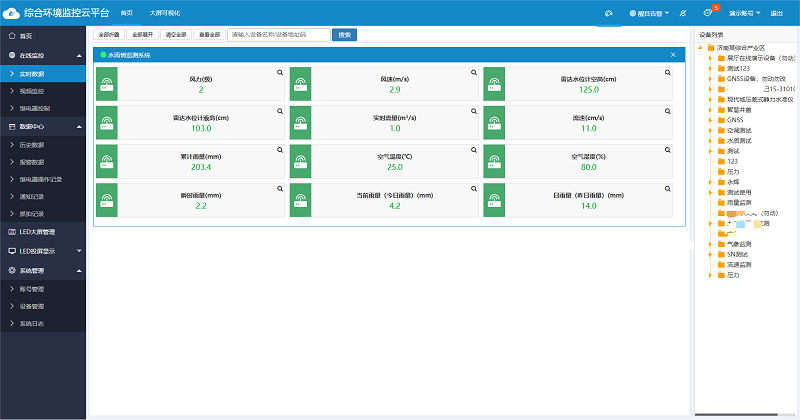Open the message icon with badge 5
Image resolution: width=800 pixels, height=420 pixels.
[x=709, y=13]
